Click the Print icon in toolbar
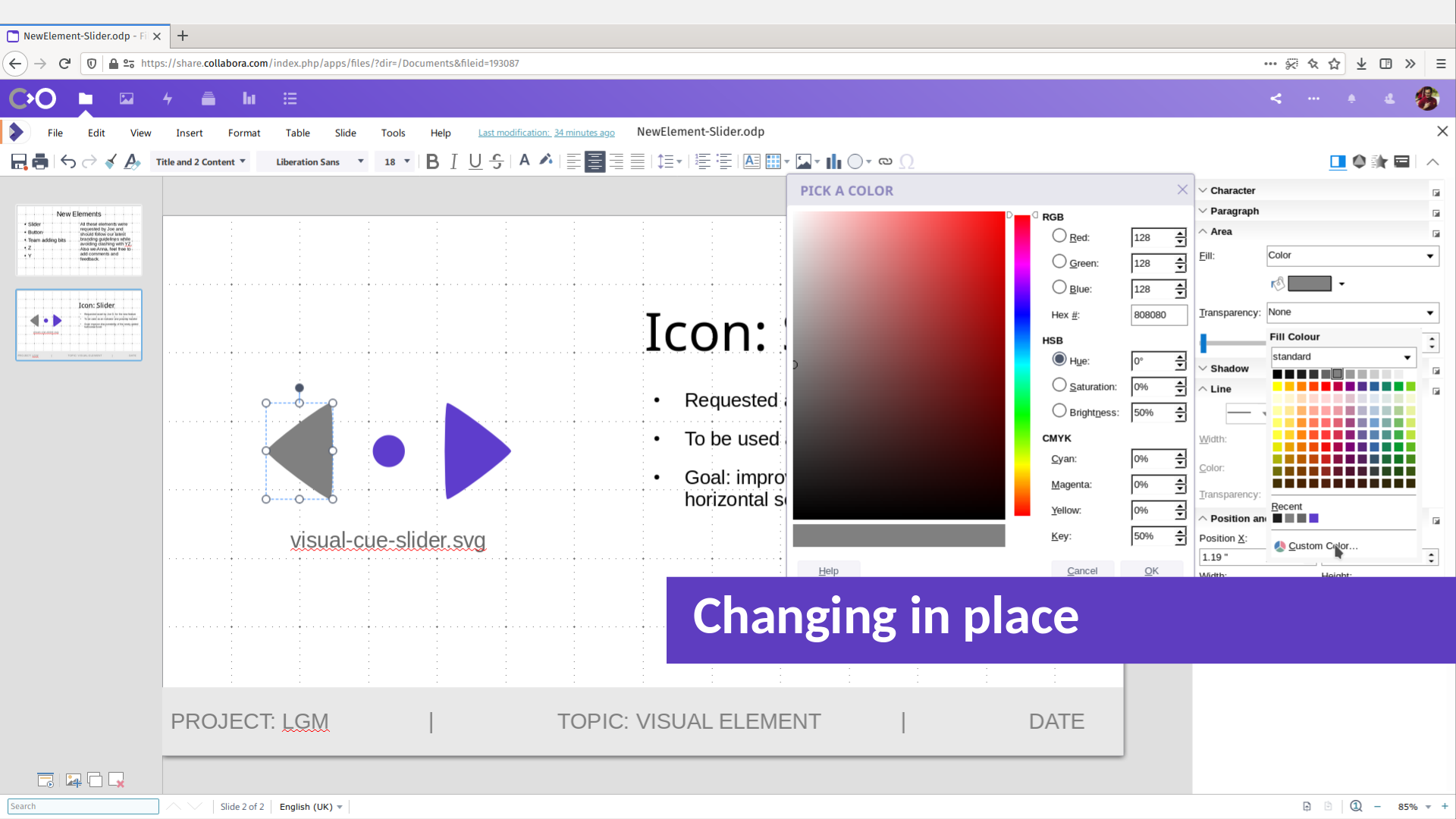Image resolution: width=1456 pixels, height=819 pixels. tap(41, 162)
